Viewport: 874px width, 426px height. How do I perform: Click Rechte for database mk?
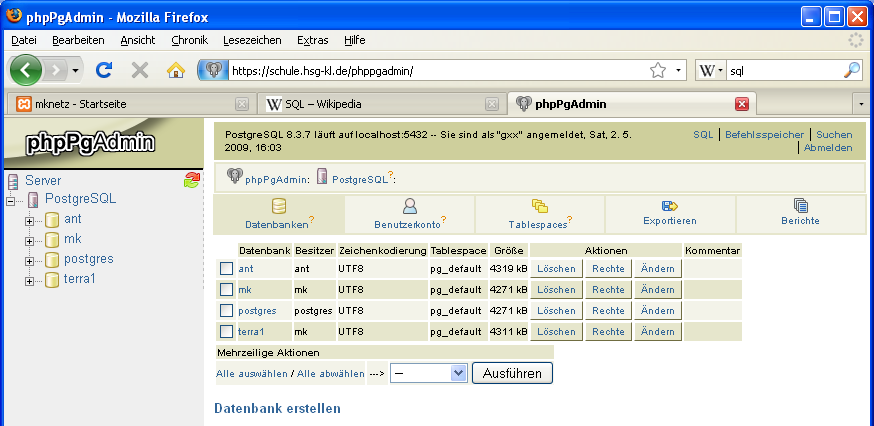click(x=608, y=289)
